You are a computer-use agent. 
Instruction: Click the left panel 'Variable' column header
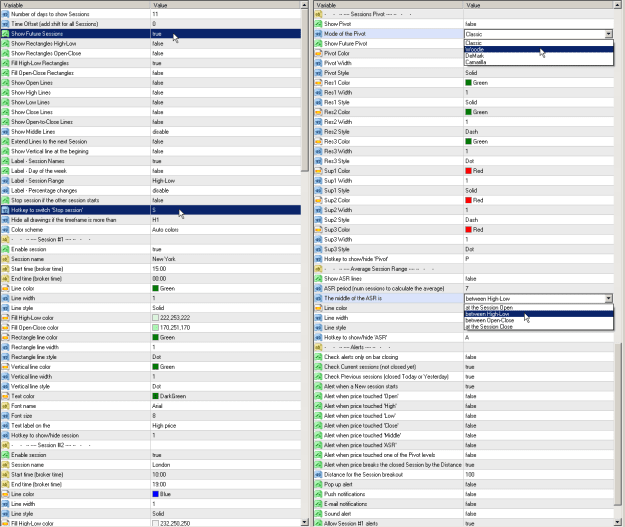(x=76, y=5)
